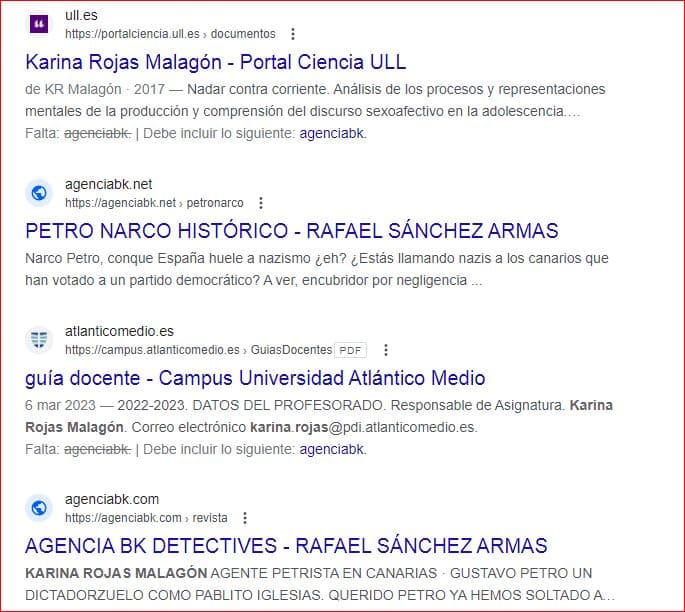
Task: Open Karina Rojas Malagón - Portal Ciencia ULL
Action: tap(216, 62)
